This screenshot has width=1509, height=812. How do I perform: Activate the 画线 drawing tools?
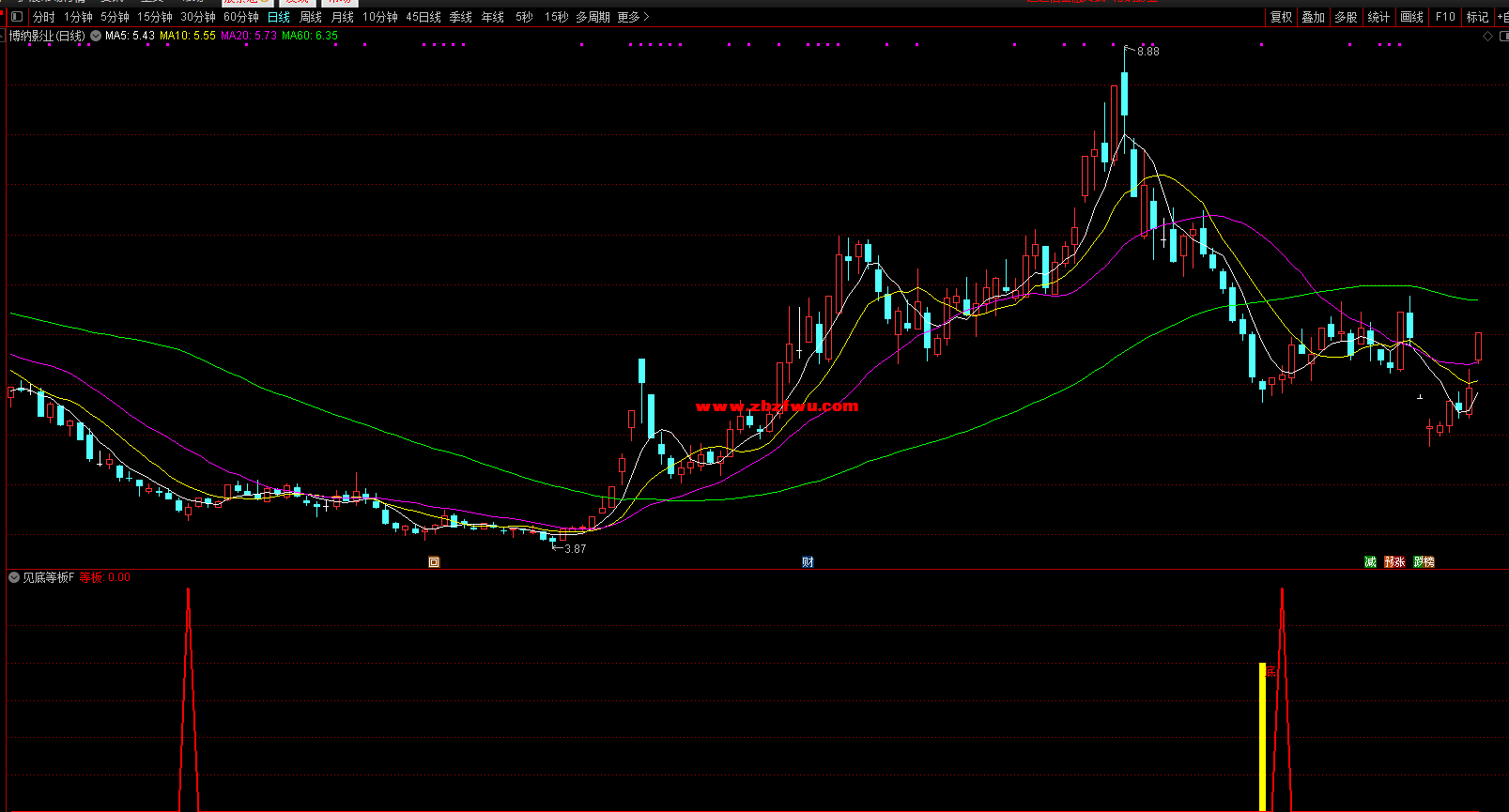coord(1411,17)
